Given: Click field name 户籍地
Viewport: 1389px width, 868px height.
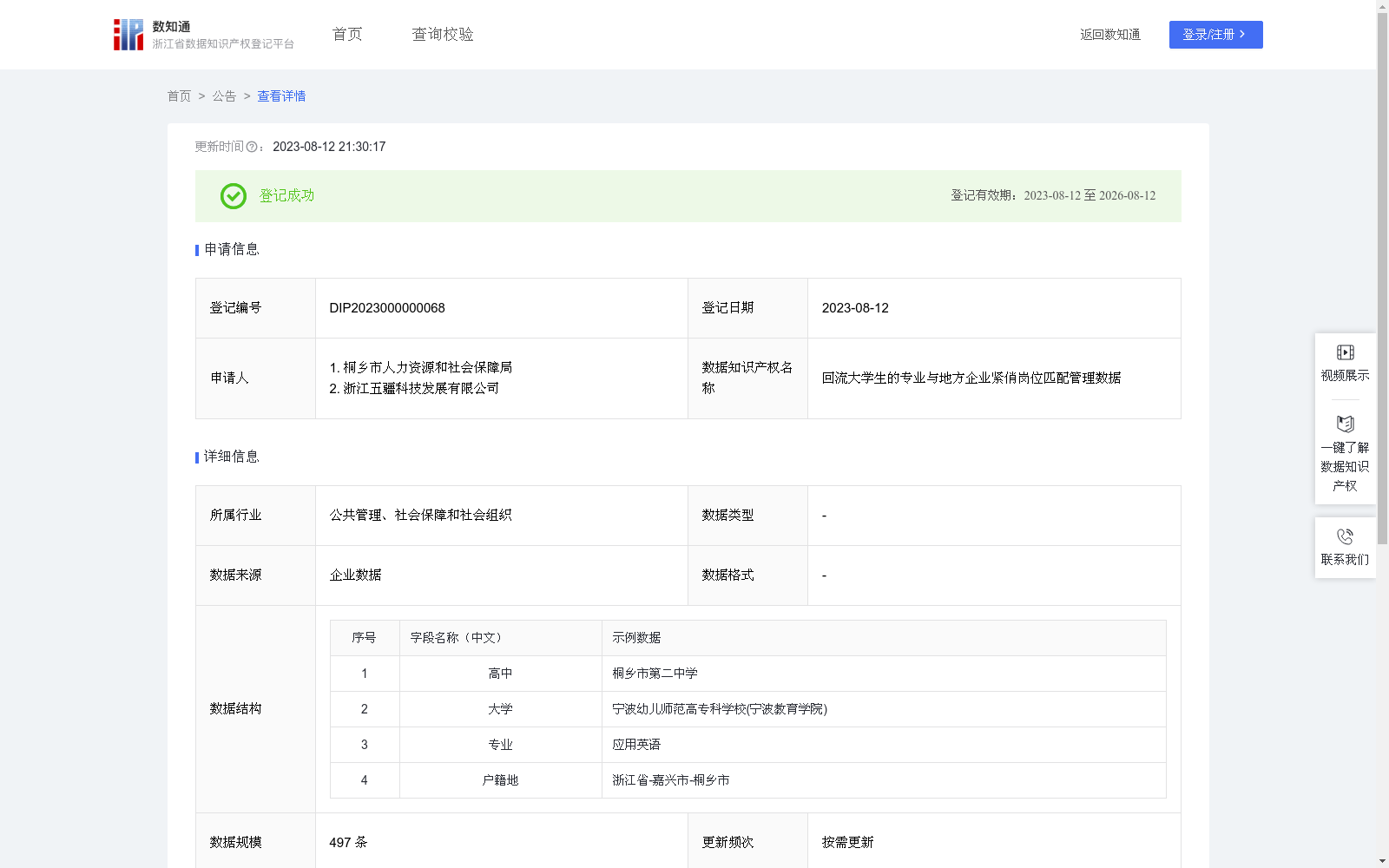Looking at the screenshot, I should 500,780.
